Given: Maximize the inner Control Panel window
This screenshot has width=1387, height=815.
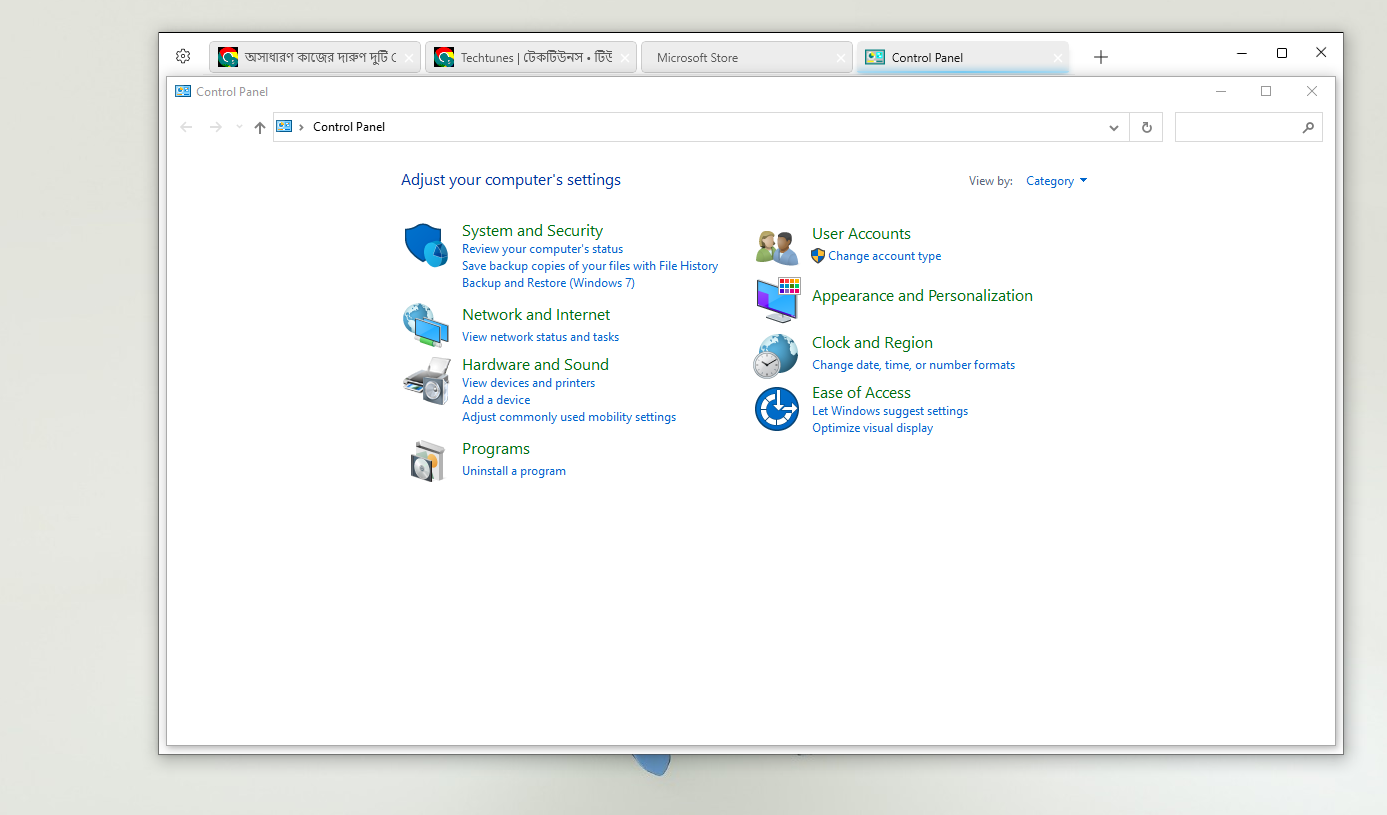Looking at the screenshot, I should (x=1266, y=91).
